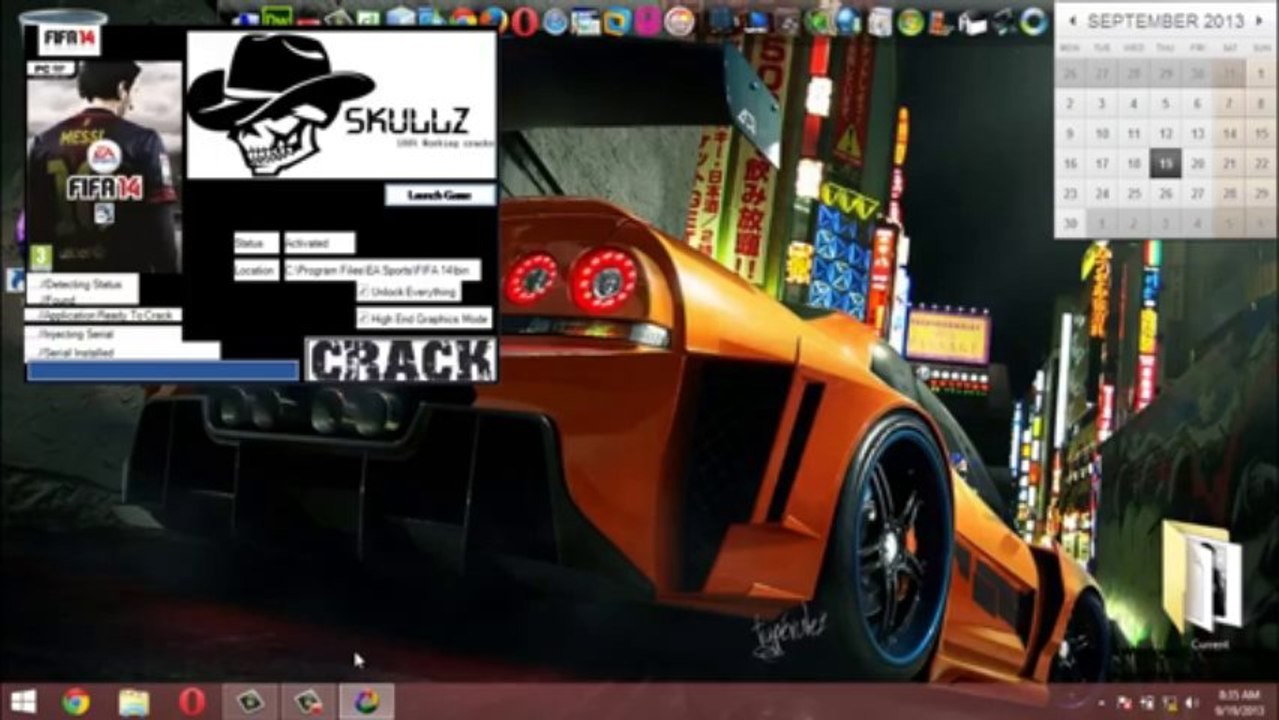Click the big CRACK button
The image size is (1279, 720).
coord(401,360)
